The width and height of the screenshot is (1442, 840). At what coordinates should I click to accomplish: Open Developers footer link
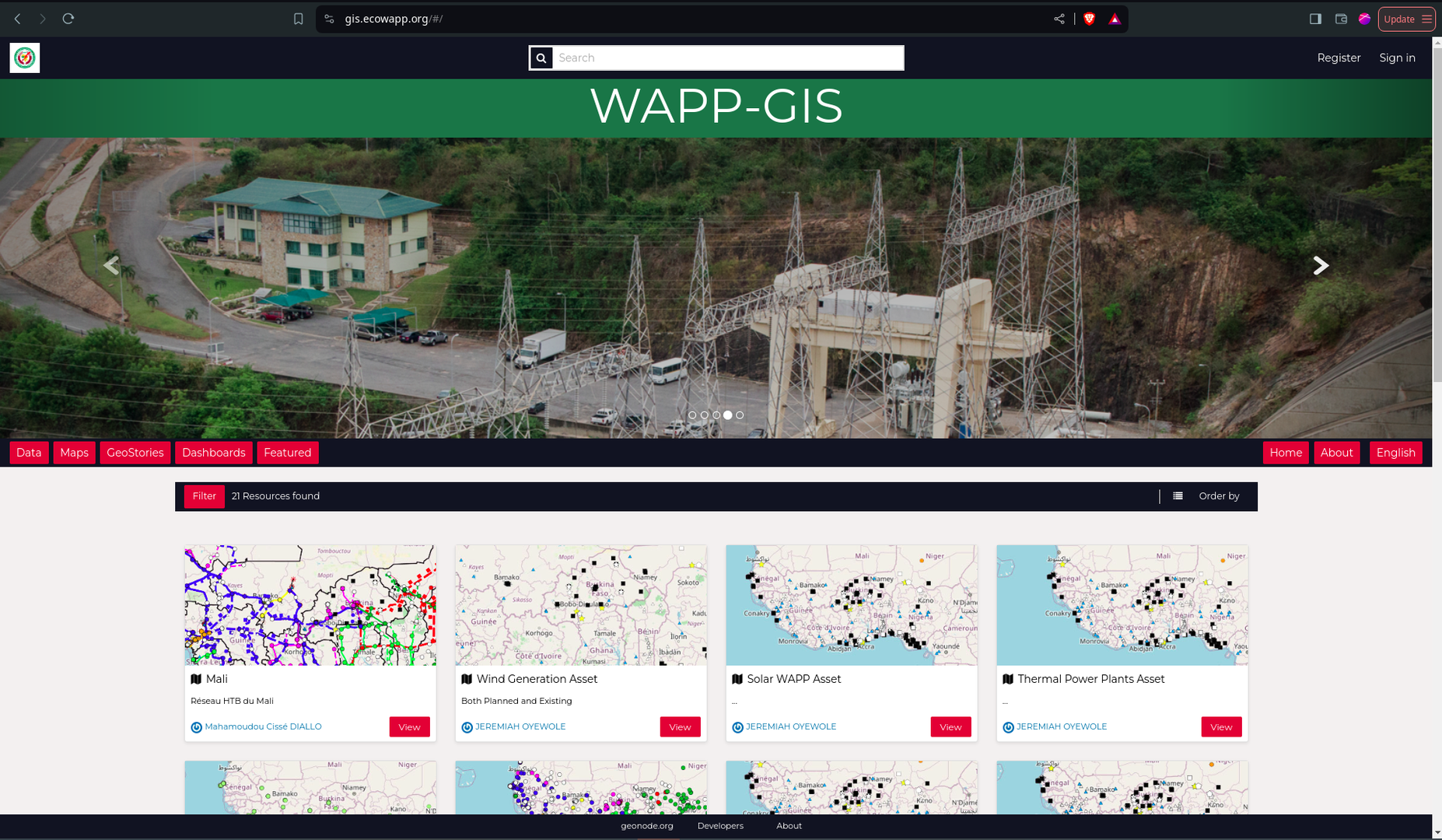[x=720, y=826]
